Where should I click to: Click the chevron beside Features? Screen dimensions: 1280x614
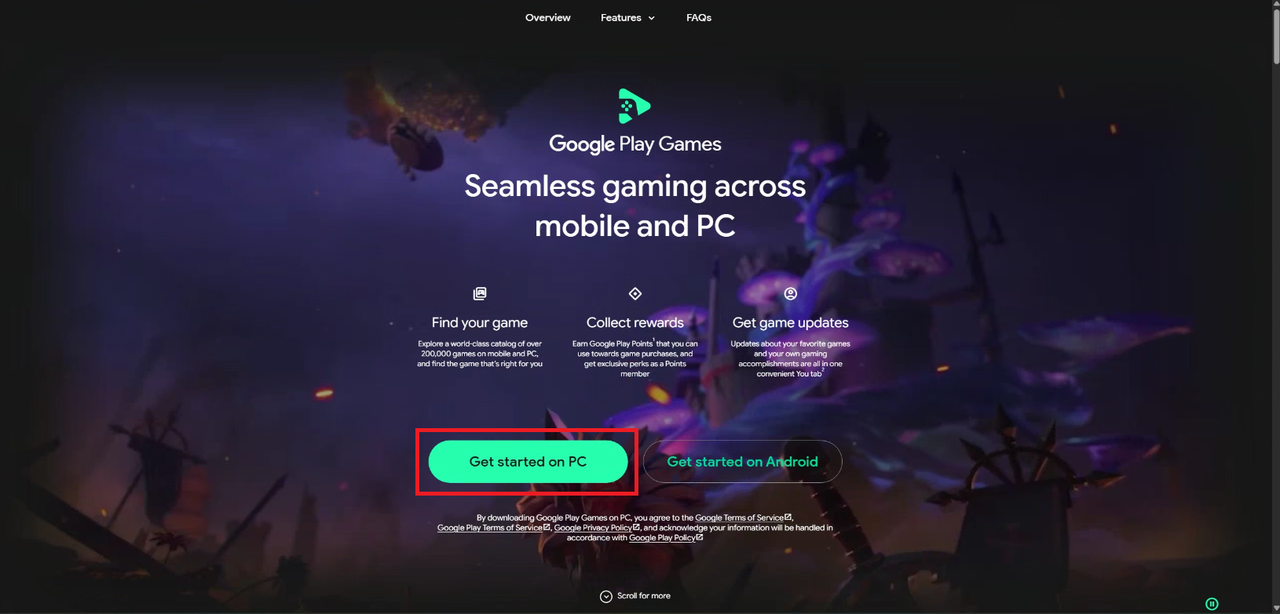point(652,18)
